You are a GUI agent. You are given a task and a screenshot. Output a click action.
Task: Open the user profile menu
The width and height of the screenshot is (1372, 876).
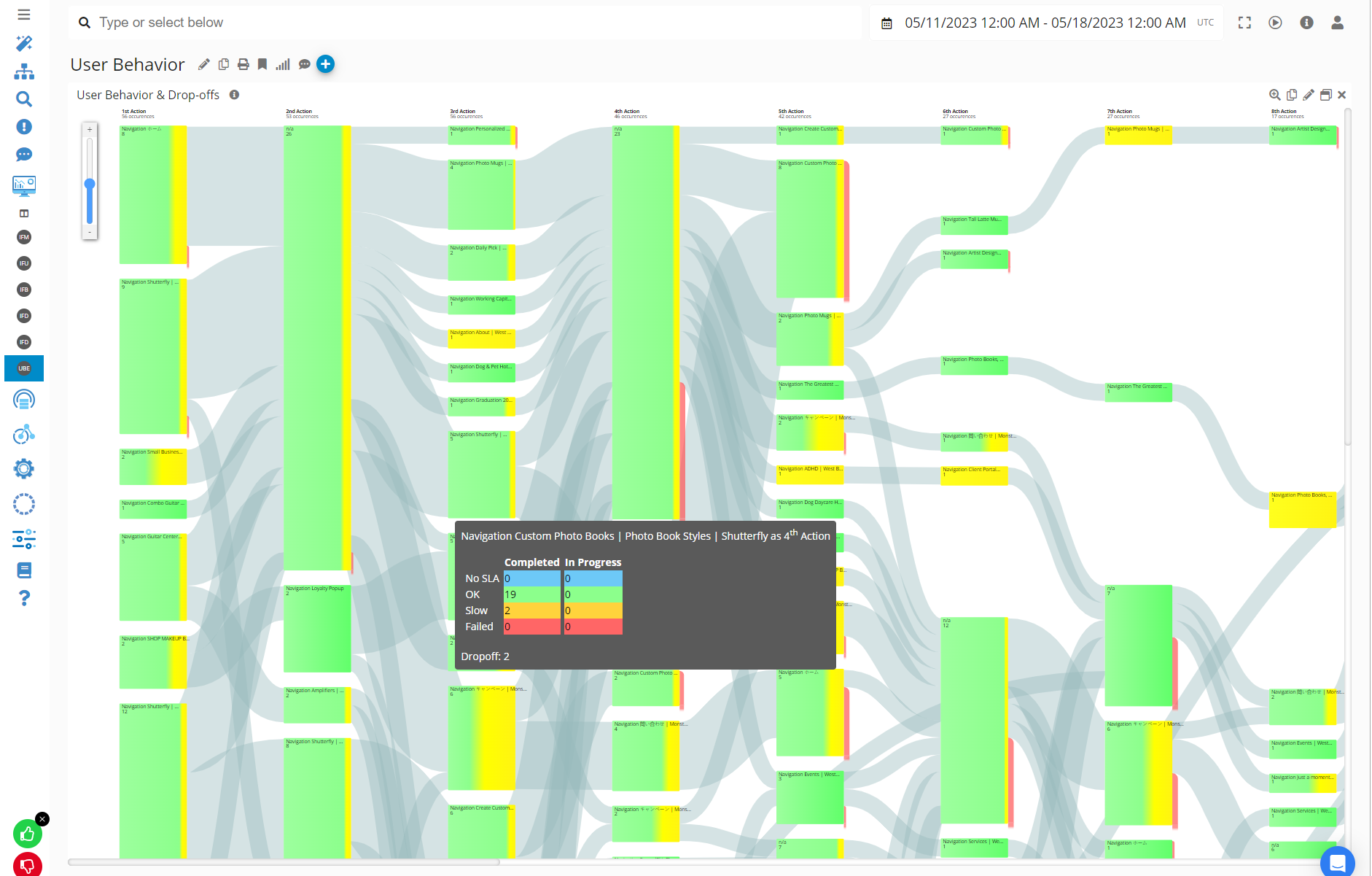click(x=1338, y=23)
